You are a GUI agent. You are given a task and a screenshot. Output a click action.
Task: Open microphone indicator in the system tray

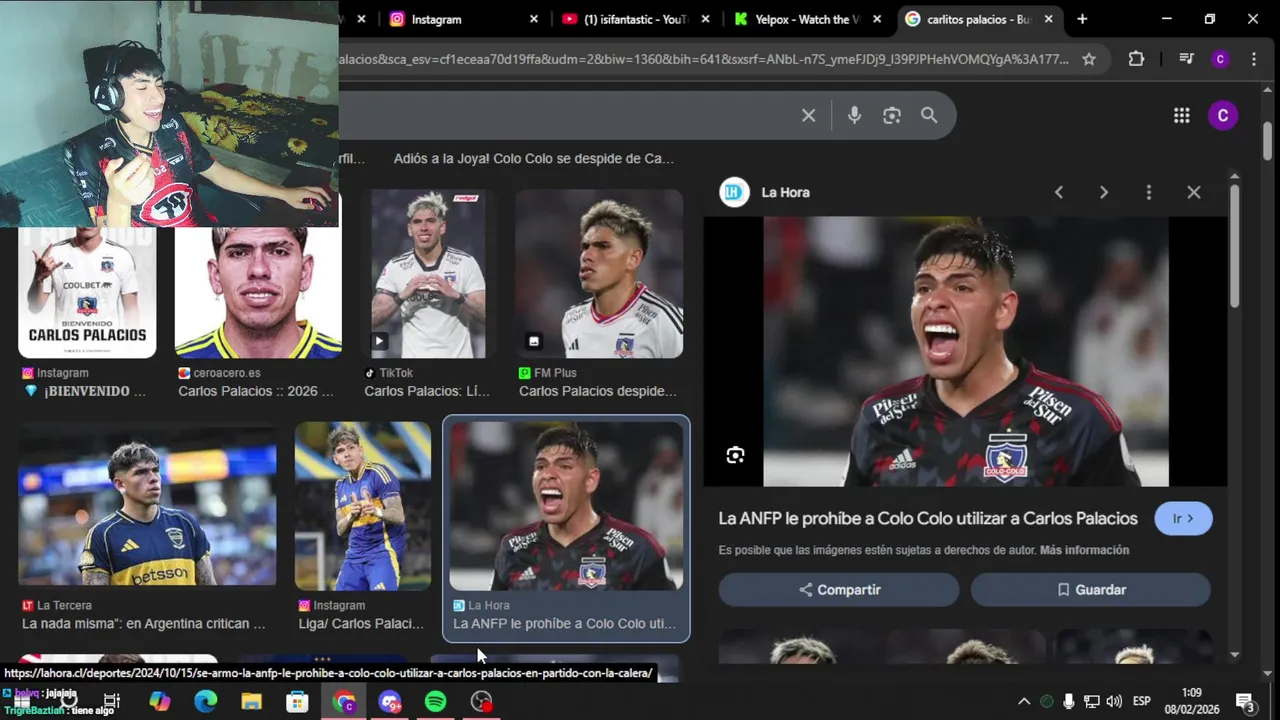(1069, 702)
